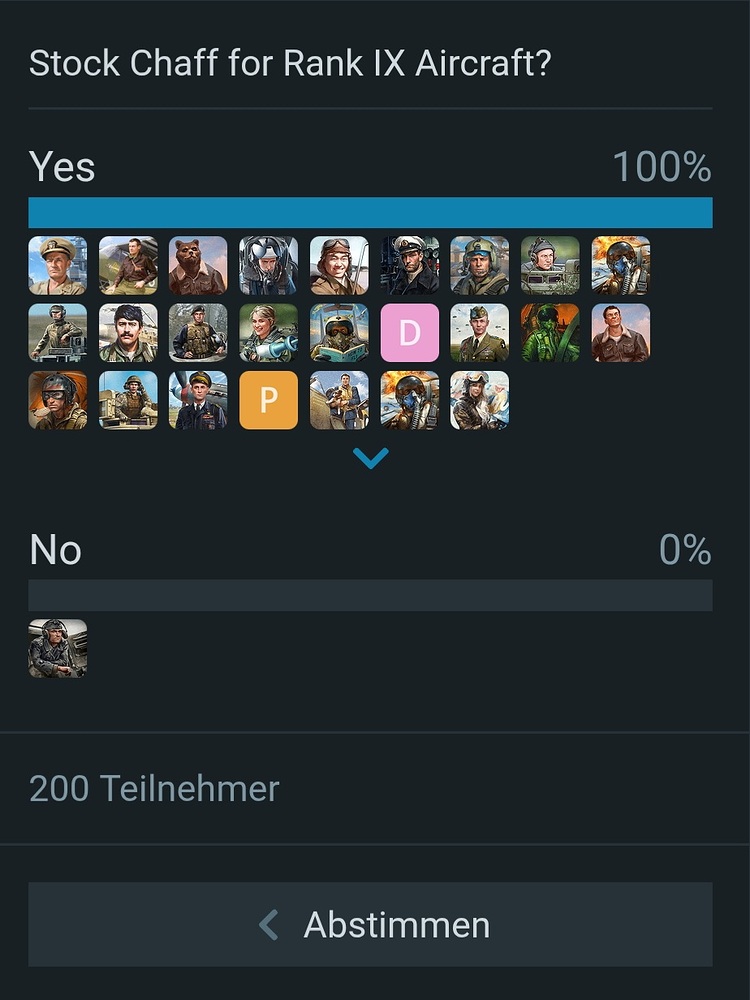The height and width of the screenshot is (1000, 750).
Task: Click the white-haired female pilot avatar
Action: [479, 400]
